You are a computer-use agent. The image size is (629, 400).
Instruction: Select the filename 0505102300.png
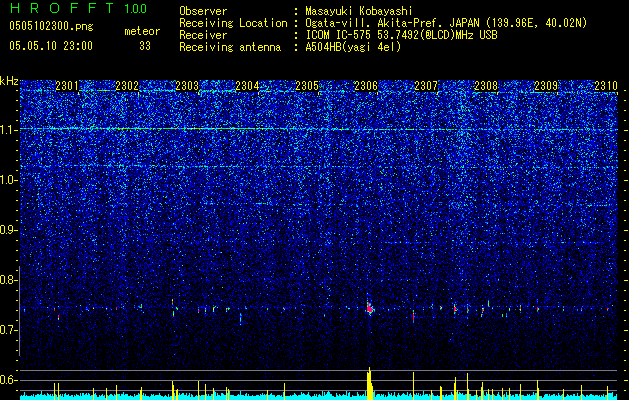tap(51, 26)
